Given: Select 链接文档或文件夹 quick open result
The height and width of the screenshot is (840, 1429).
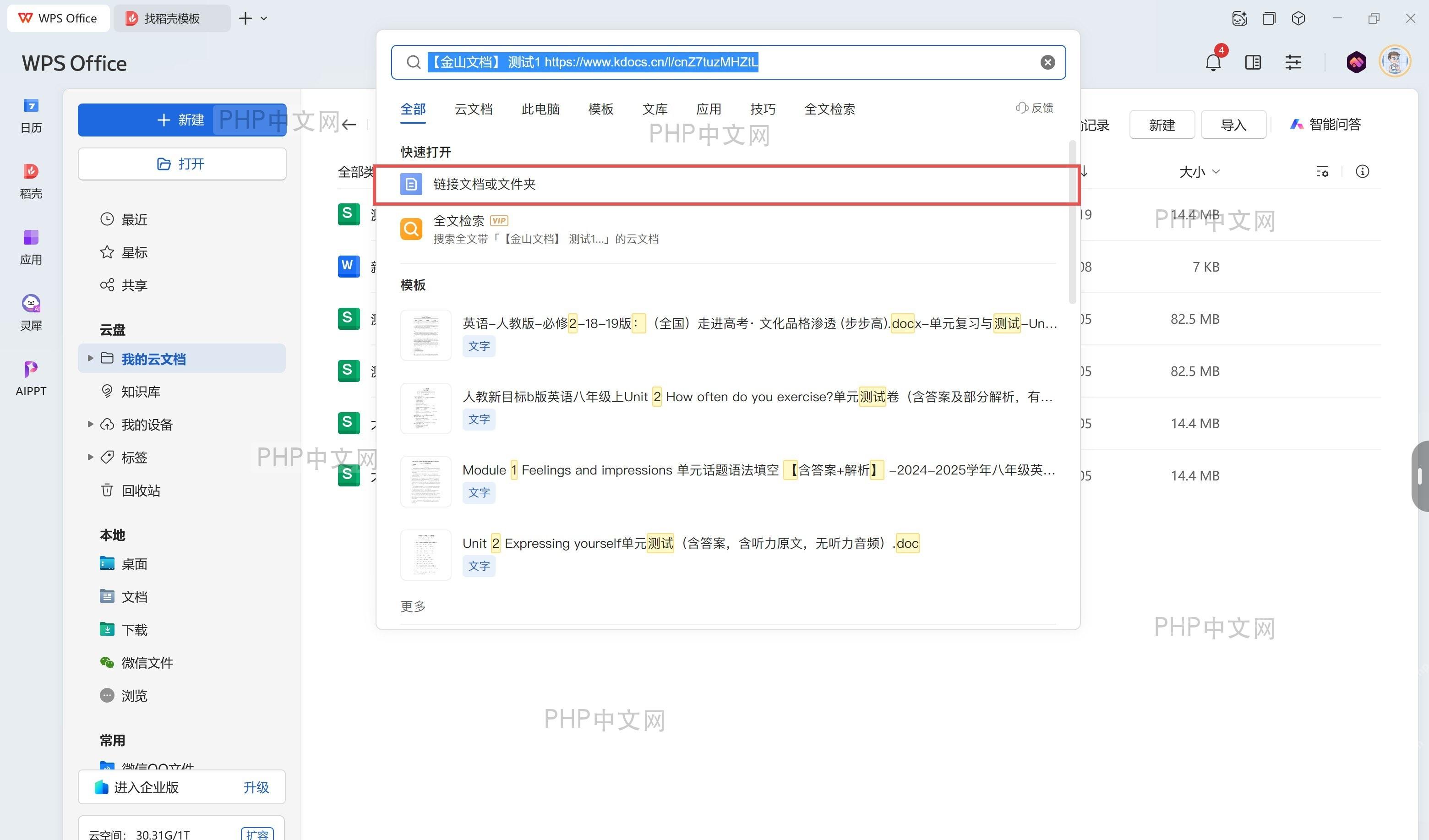Looking at the screenshot, I should (x=726, y=184).
